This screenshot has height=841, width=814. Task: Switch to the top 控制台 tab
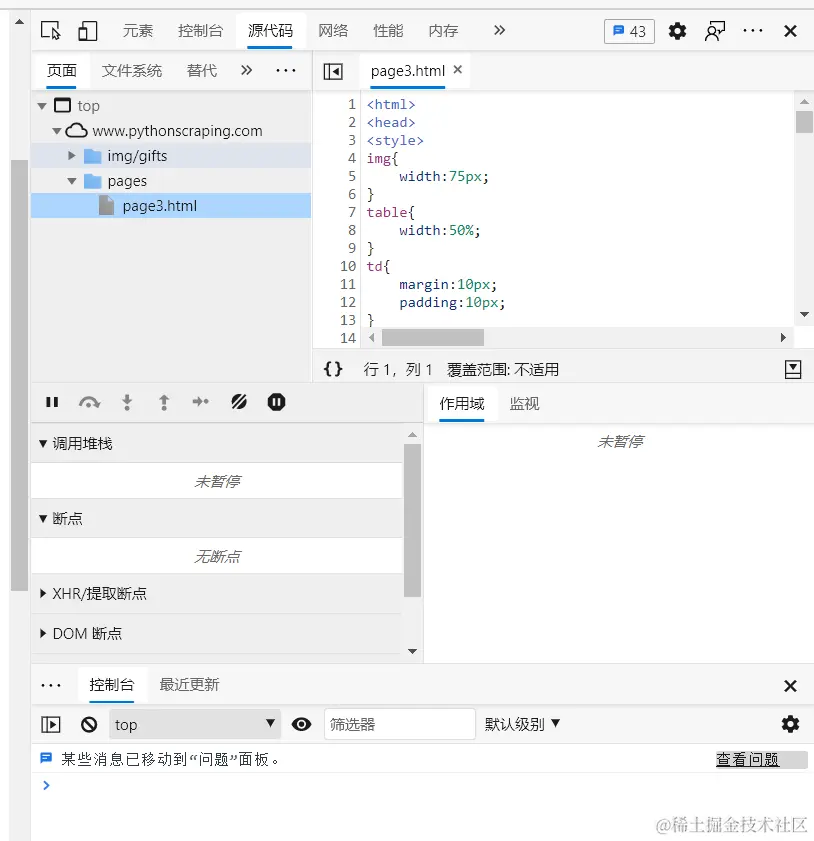(200, 31)
